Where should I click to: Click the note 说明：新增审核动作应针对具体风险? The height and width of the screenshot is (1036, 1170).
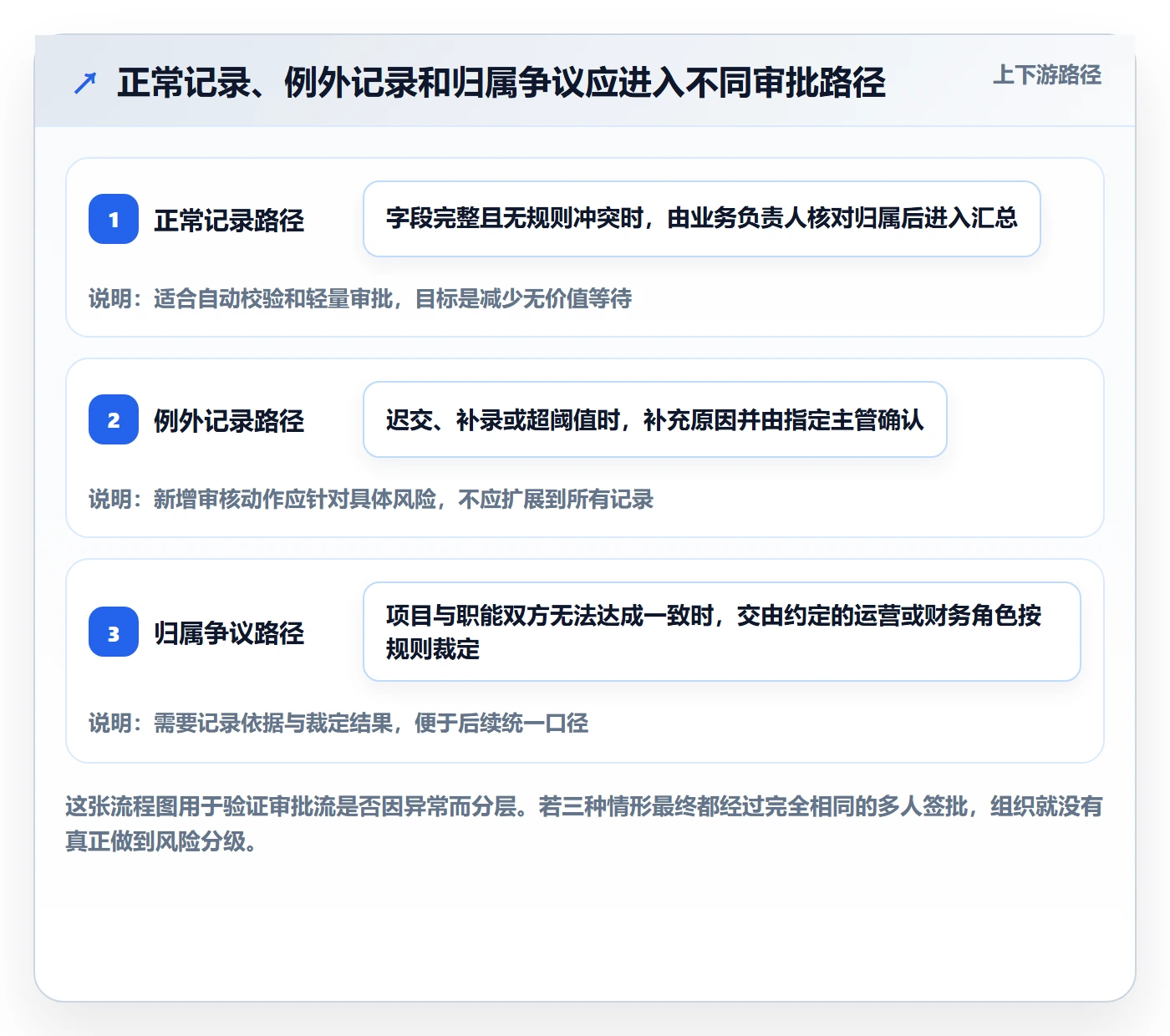(371, 499)
